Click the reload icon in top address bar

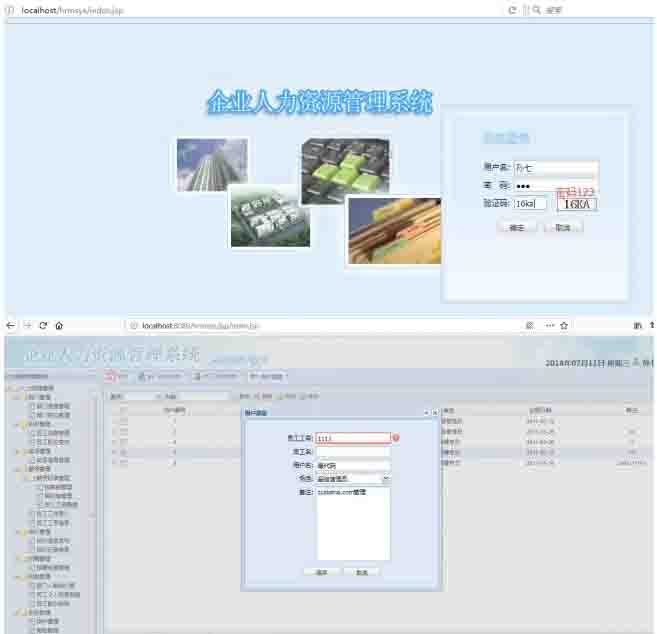pyautogui.click(x=512, y=9)
